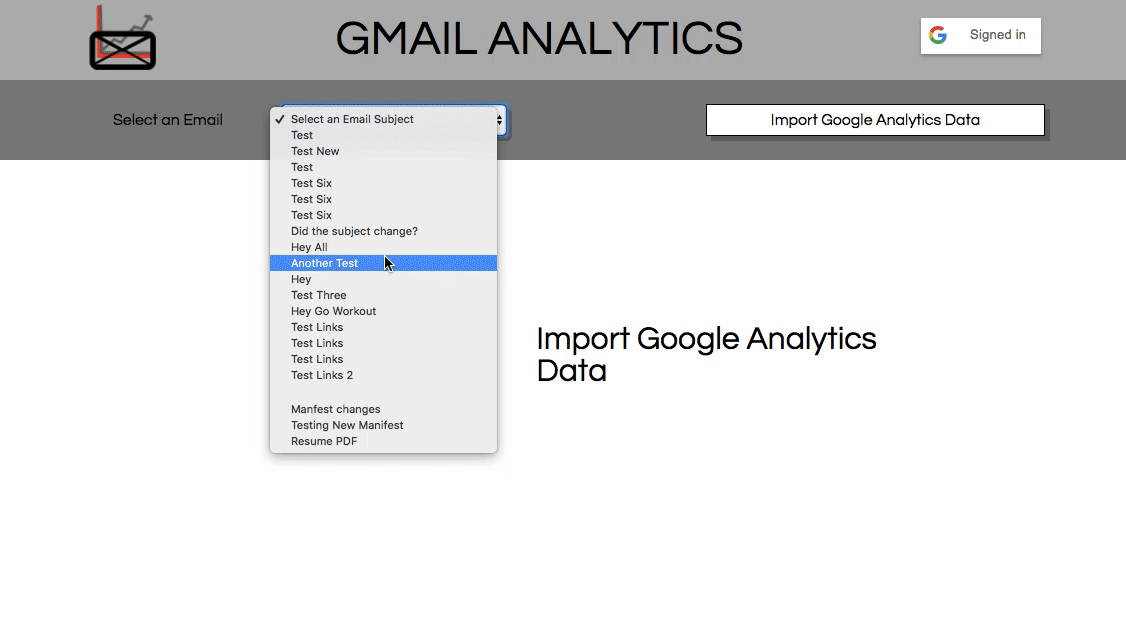Choose Test Three from the email list
Screen dimensions: 1126x622
point(318,295)
